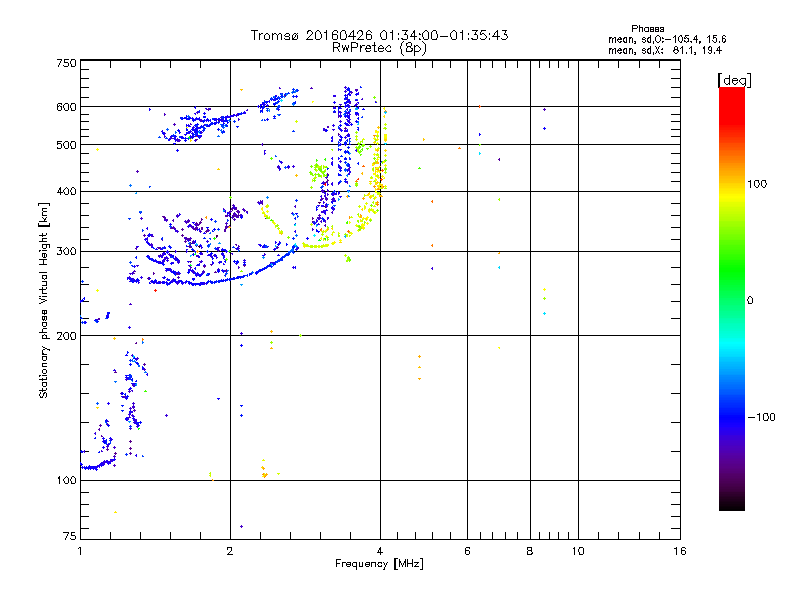Viewport: 800px width, 600px height.
Task: Click the x-axis tick '1'
Action: [x=80, y=551]
